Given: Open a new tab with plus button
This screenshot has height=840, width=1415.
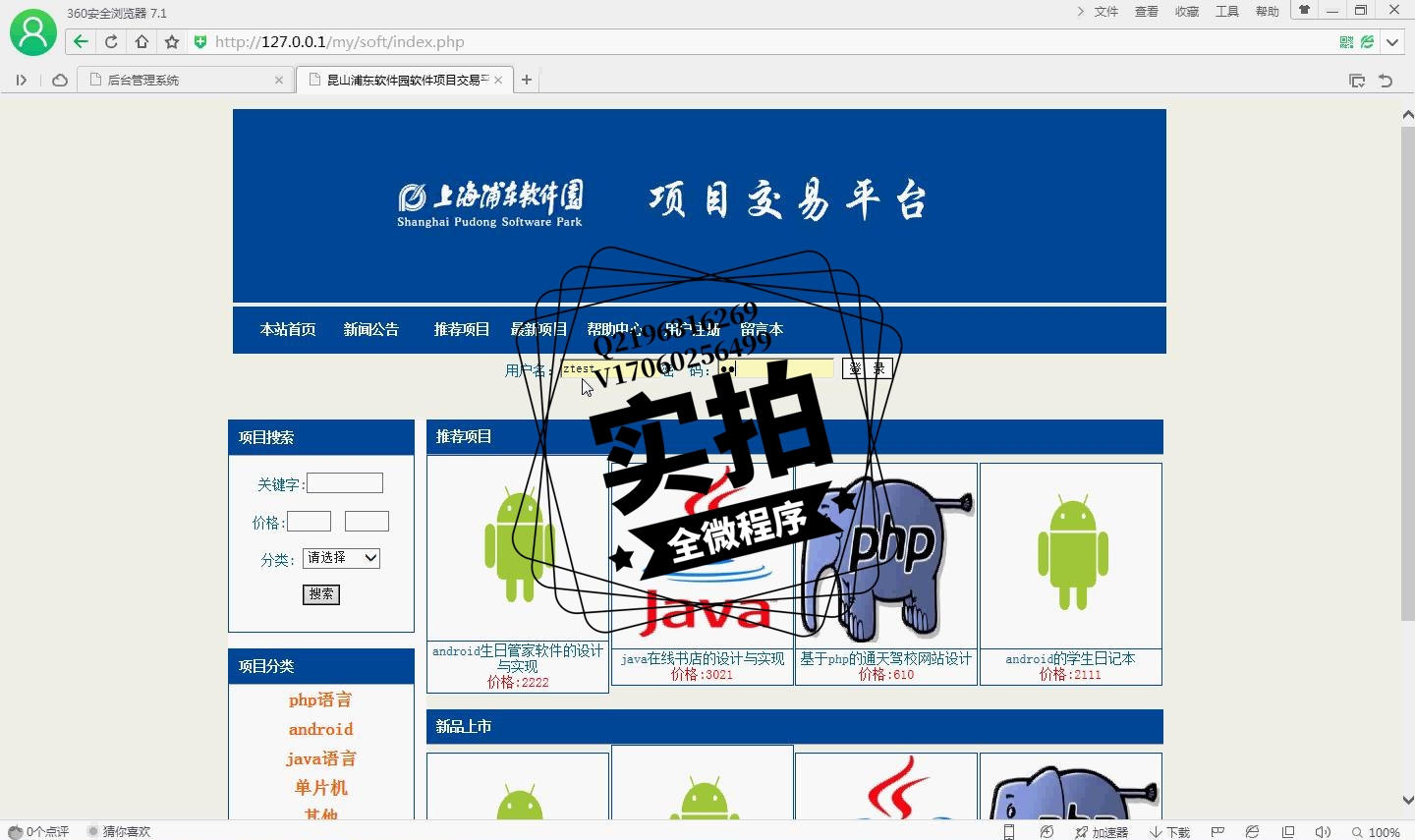Looking at the screenshot, I should pos(527,80).
